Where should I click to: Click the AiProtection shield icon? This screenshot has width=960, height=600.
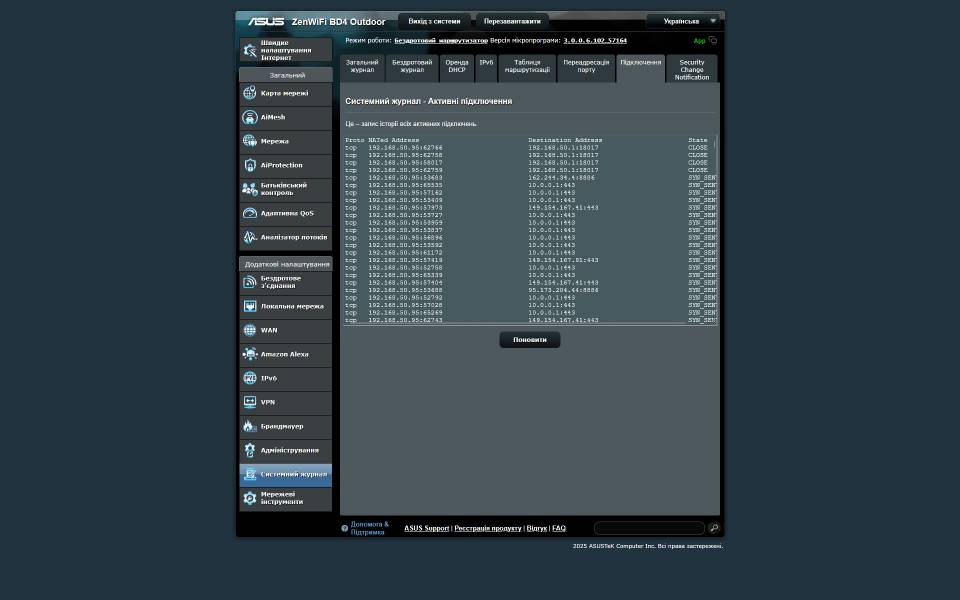250,165
